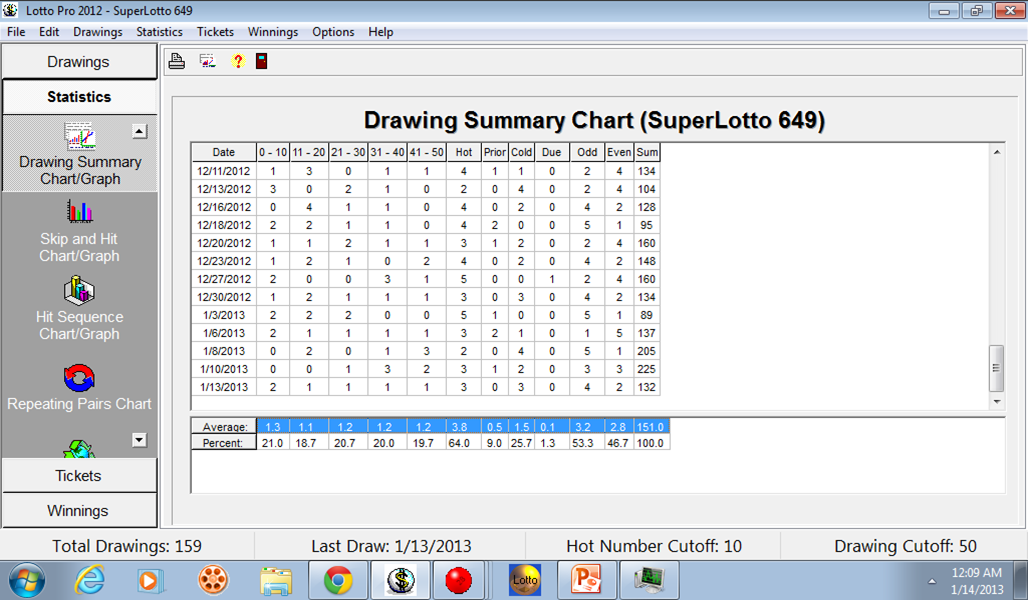Show hidden system tray icons
This screenshot has width=1028, height=600.
[932, 581]
